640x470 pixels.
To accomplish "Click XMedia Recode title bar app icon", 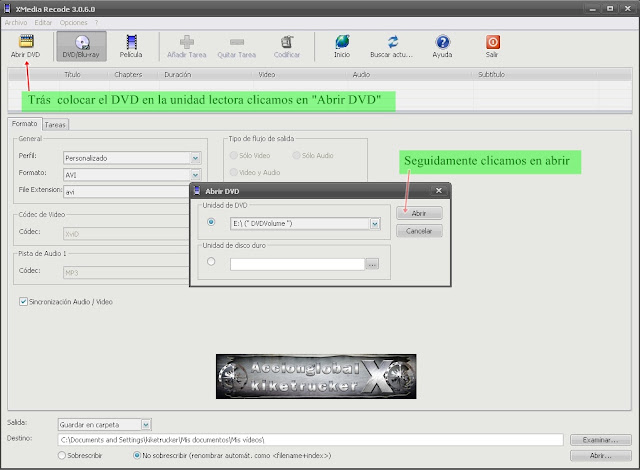I will [7, 9].
